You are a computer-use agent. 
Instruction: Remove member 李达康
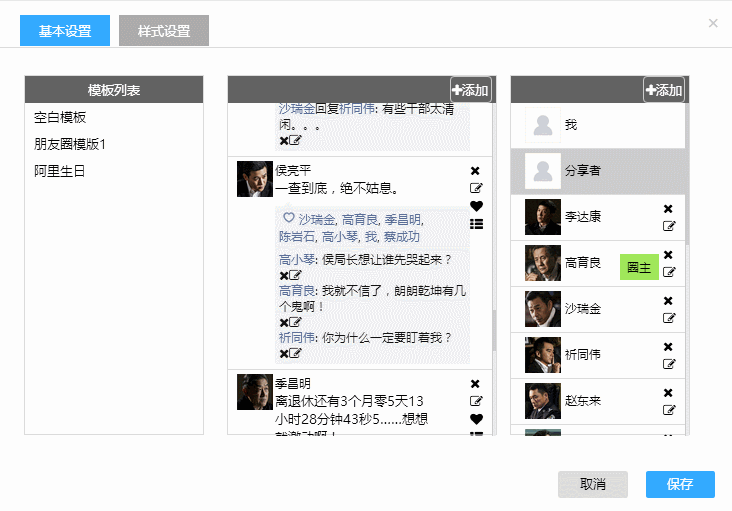click(669, 209)
